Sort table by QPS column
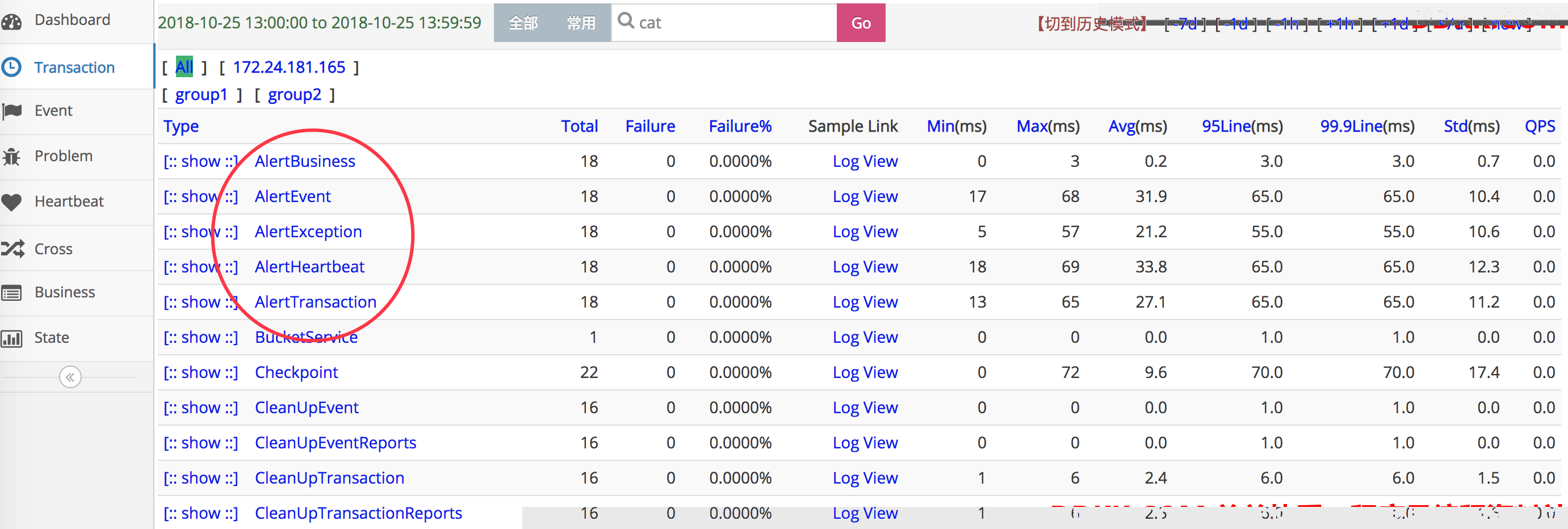Image resolution: width=1568 pixels, height=529 pixels. pos(1540,126)
